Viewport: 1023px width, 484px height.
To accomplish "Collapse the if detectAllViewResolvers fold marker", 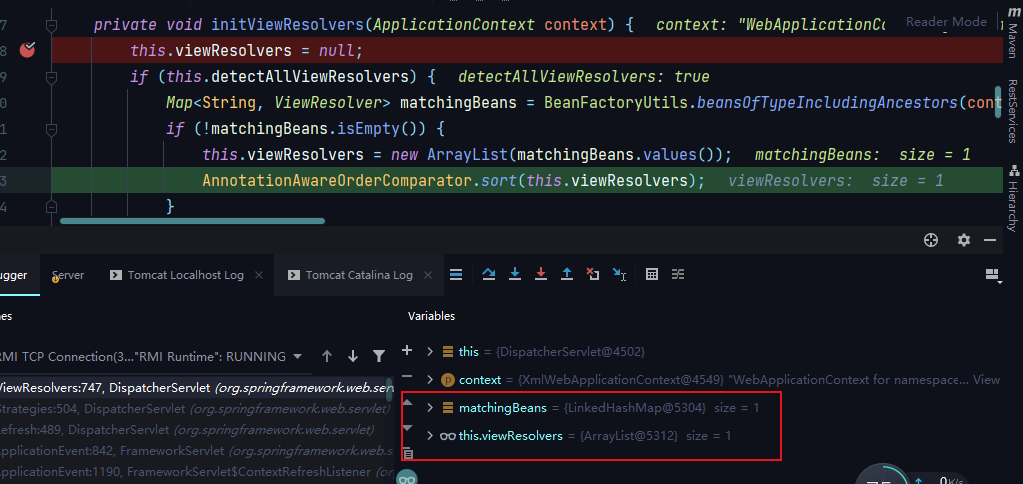I will tap(51, 77).
